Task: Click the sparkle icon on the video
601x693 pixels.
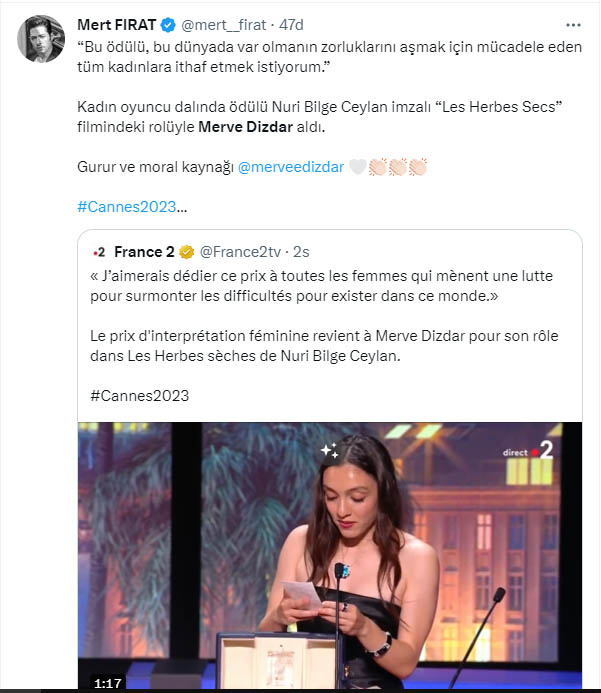Action: [329, 451]
